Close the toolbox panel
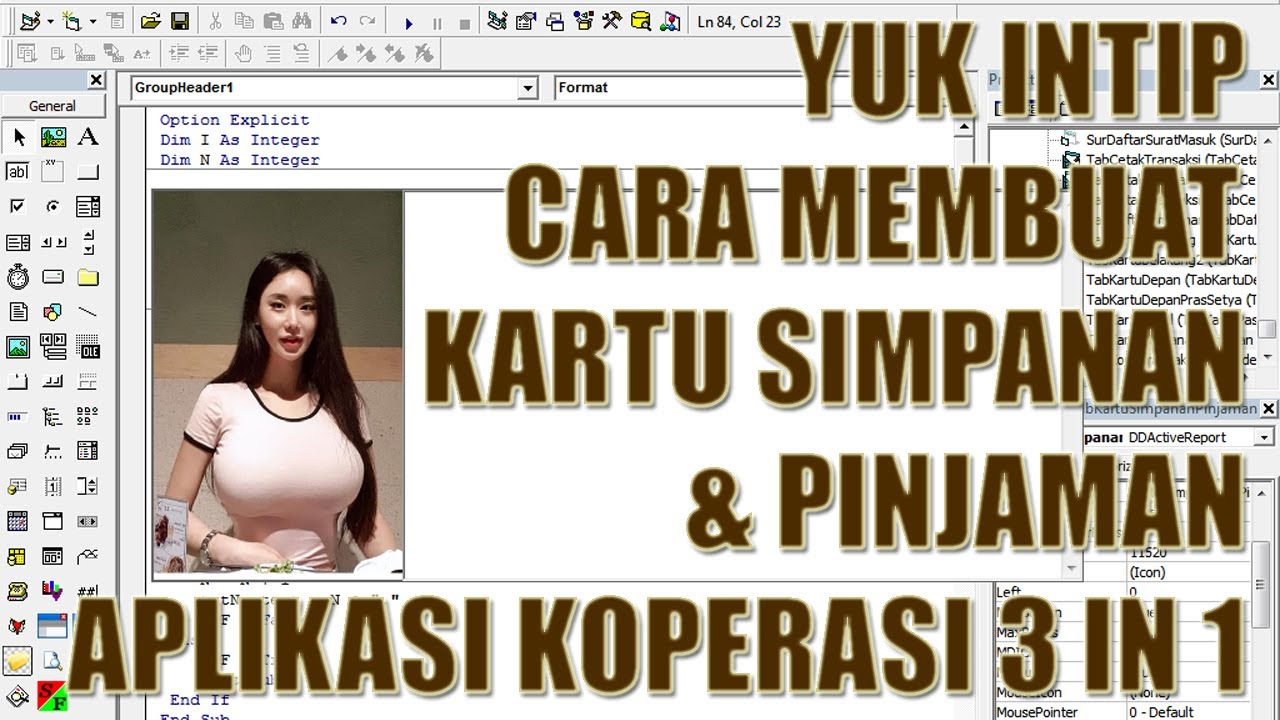The width and height of the screenshot is (1280, 720). point(96,80)
